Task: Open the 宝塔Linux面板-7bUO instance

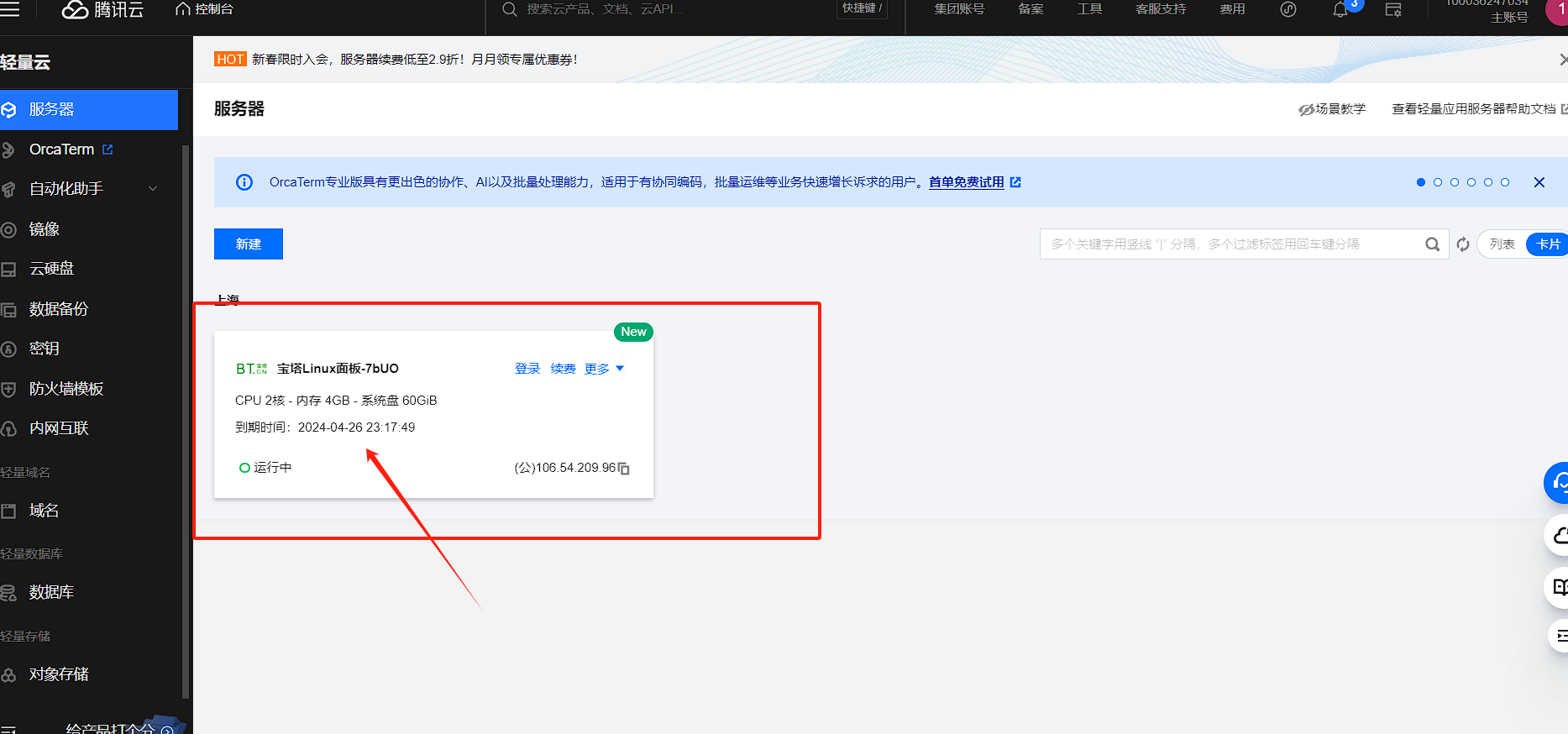Action: point(338,369)
